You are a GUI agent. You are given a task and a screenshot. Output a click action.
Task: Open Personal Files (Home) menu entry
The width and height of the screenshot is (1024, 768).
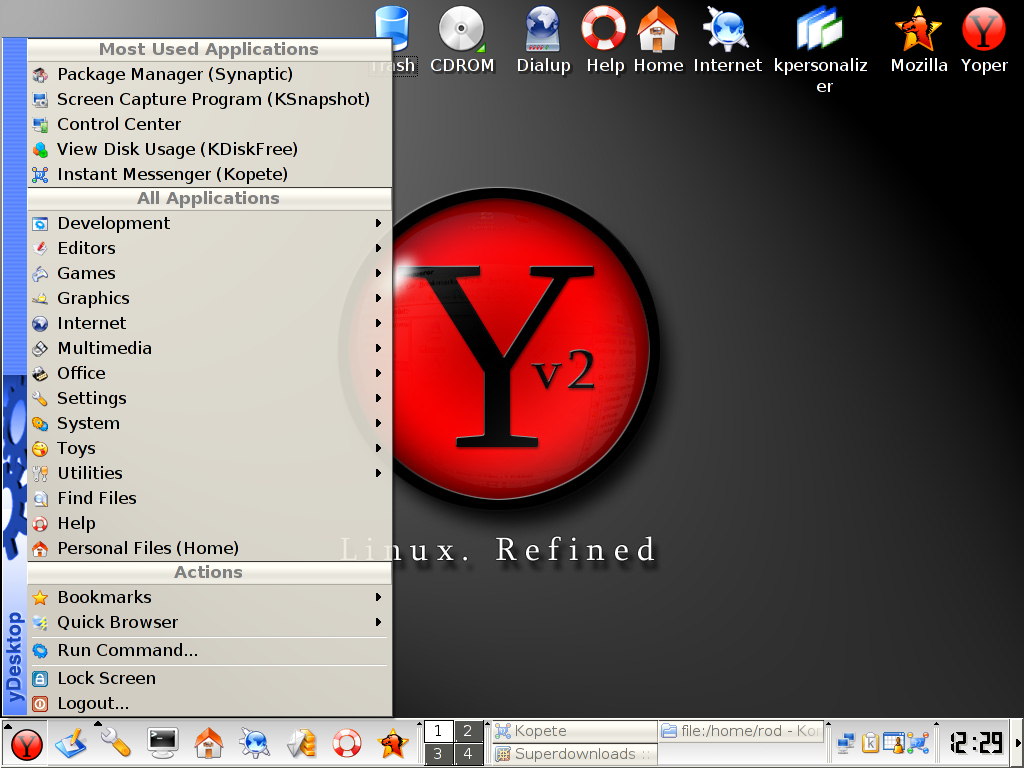tap(209, 548)
